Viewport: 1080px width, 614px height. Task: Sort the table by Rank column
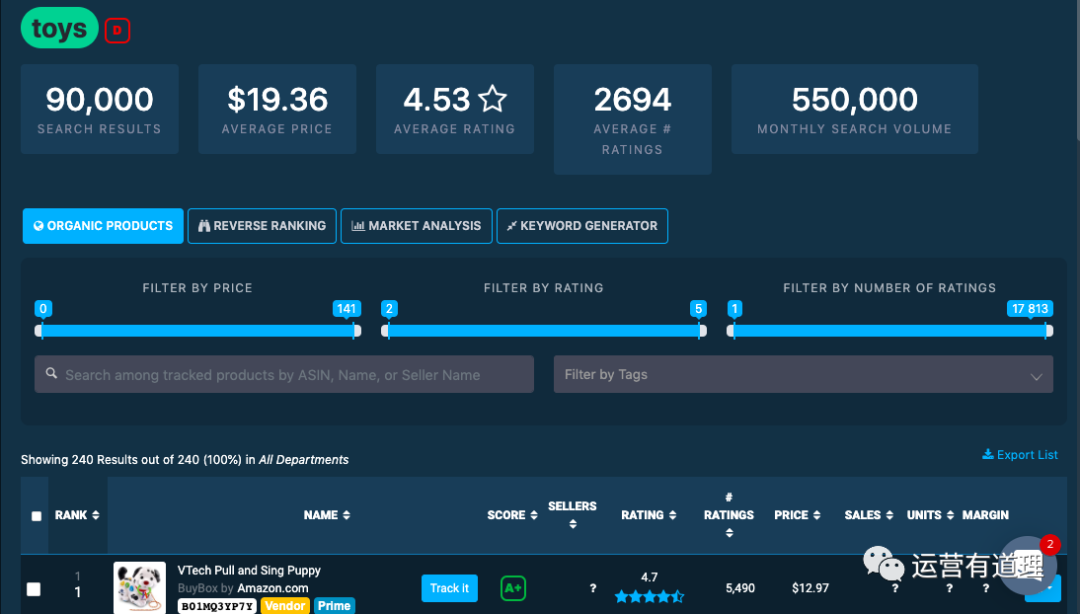(x=77, y=515)
